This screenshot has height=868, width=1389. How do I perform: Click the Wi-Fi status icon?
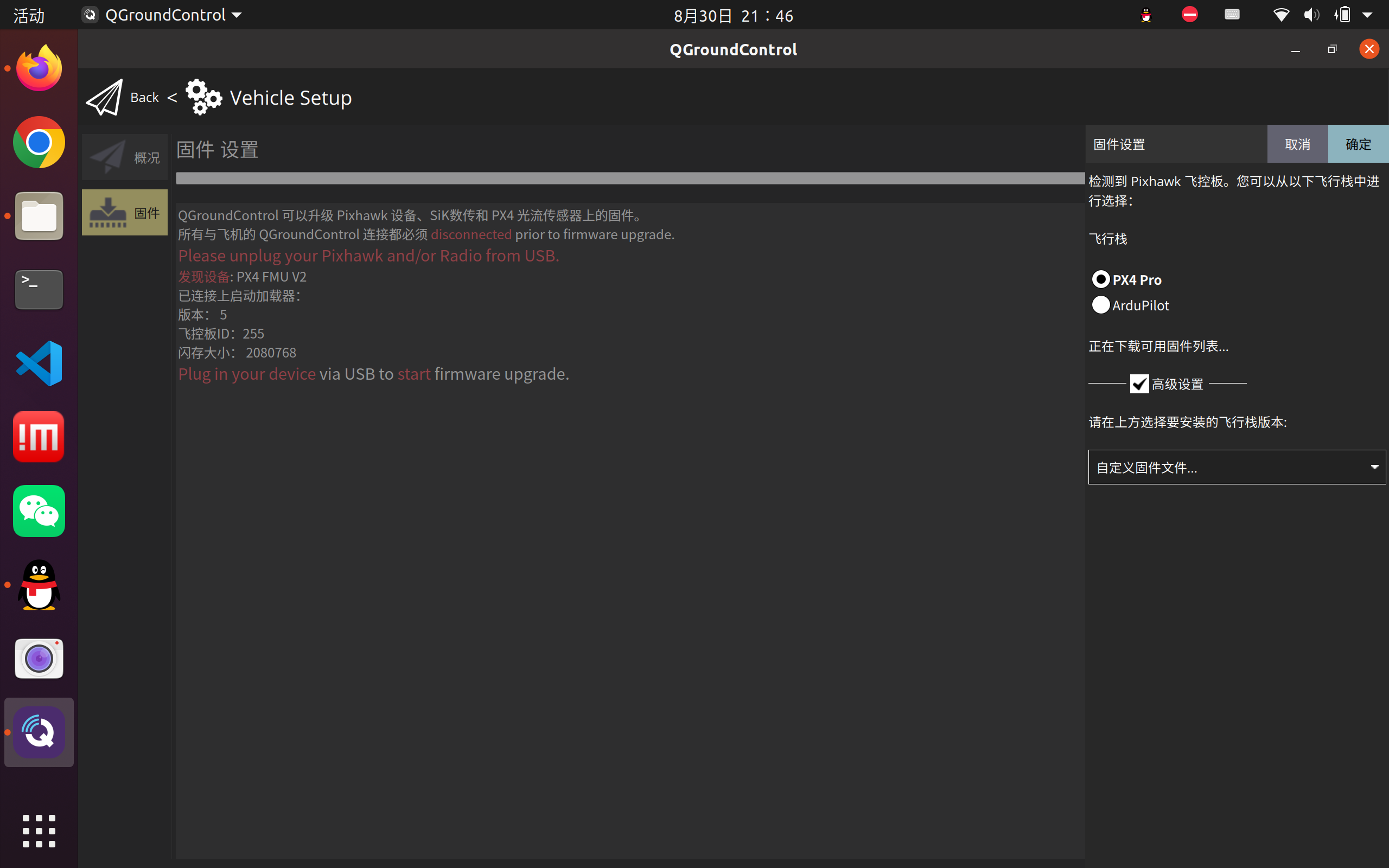(x=1280, y=15)
